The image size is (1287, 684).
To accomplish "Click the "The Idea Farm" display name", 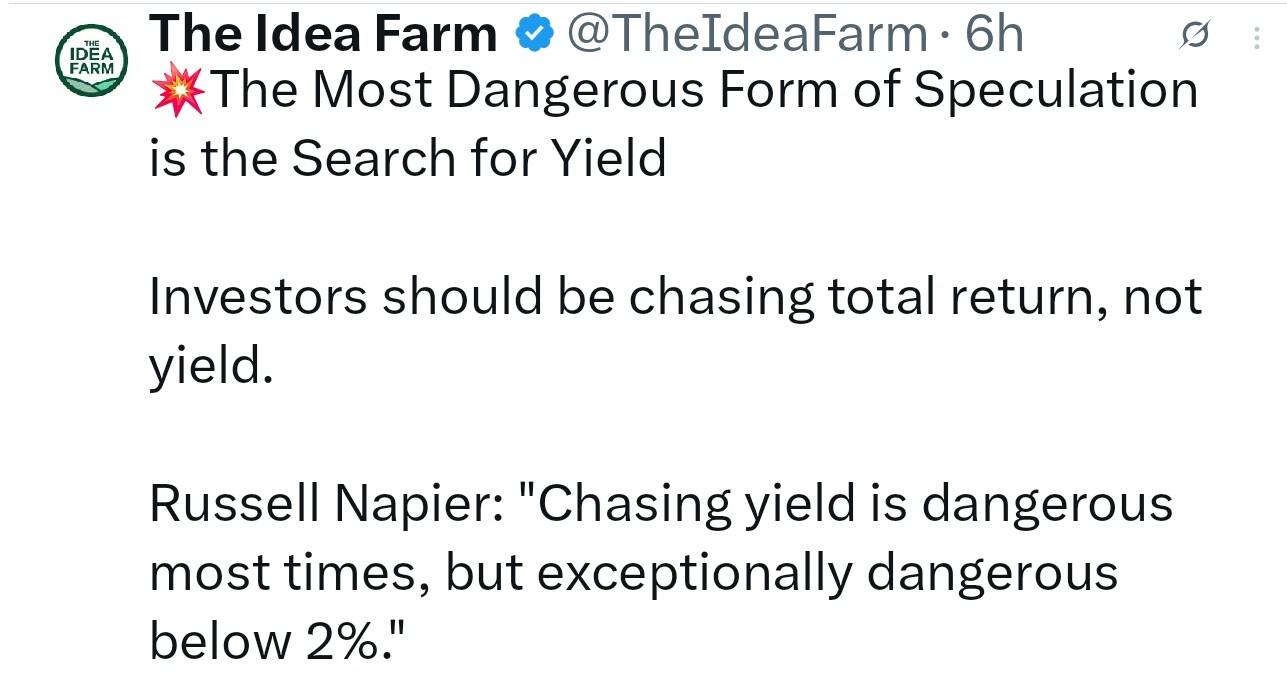I will pos(322,35).
